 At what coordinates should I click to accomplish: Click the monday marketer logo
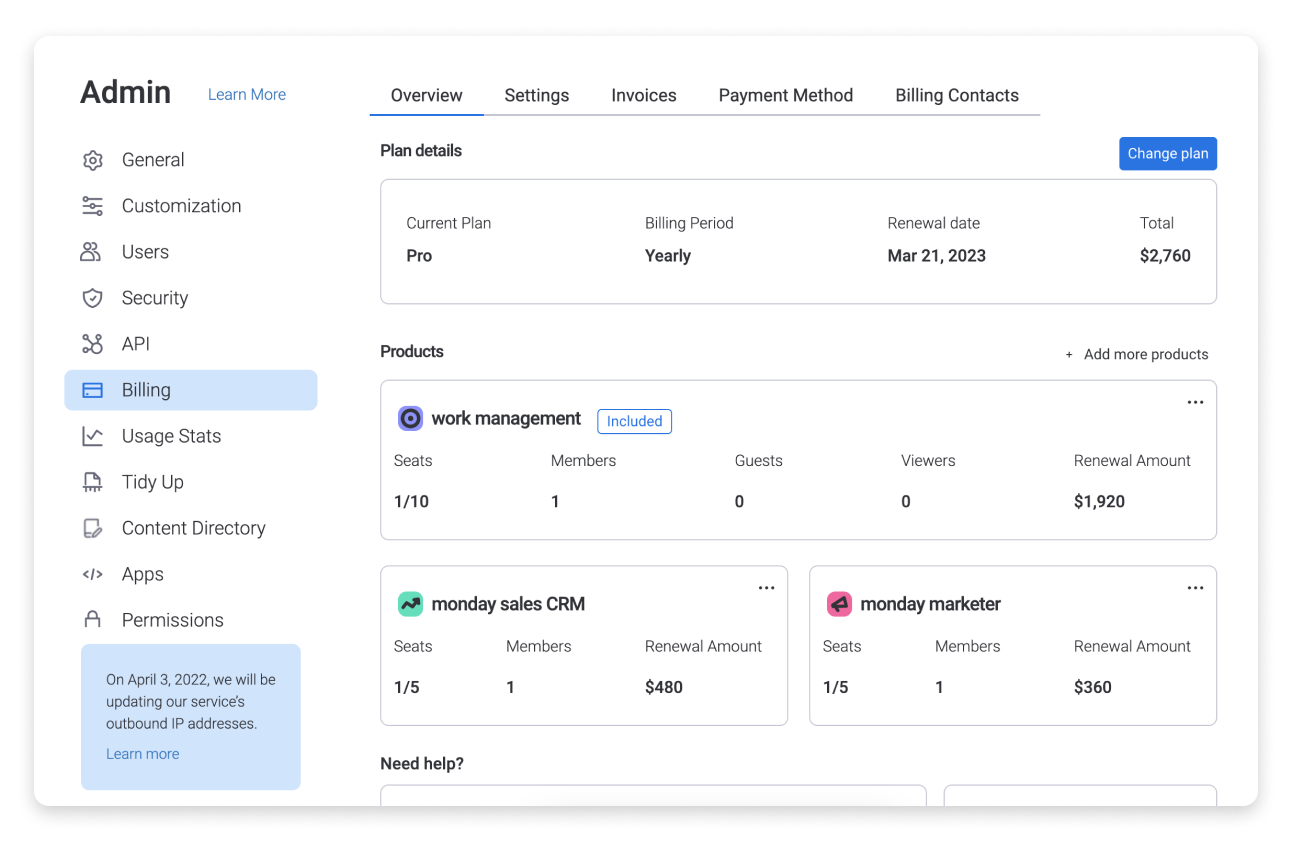click(x=839, y=604)
